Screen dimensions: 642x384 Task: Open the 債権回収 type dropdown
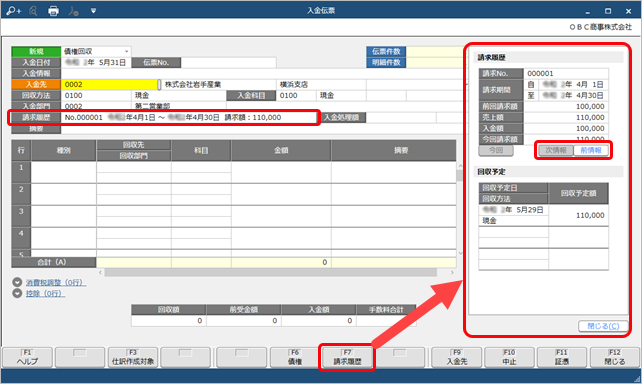(x=127, y=51)
